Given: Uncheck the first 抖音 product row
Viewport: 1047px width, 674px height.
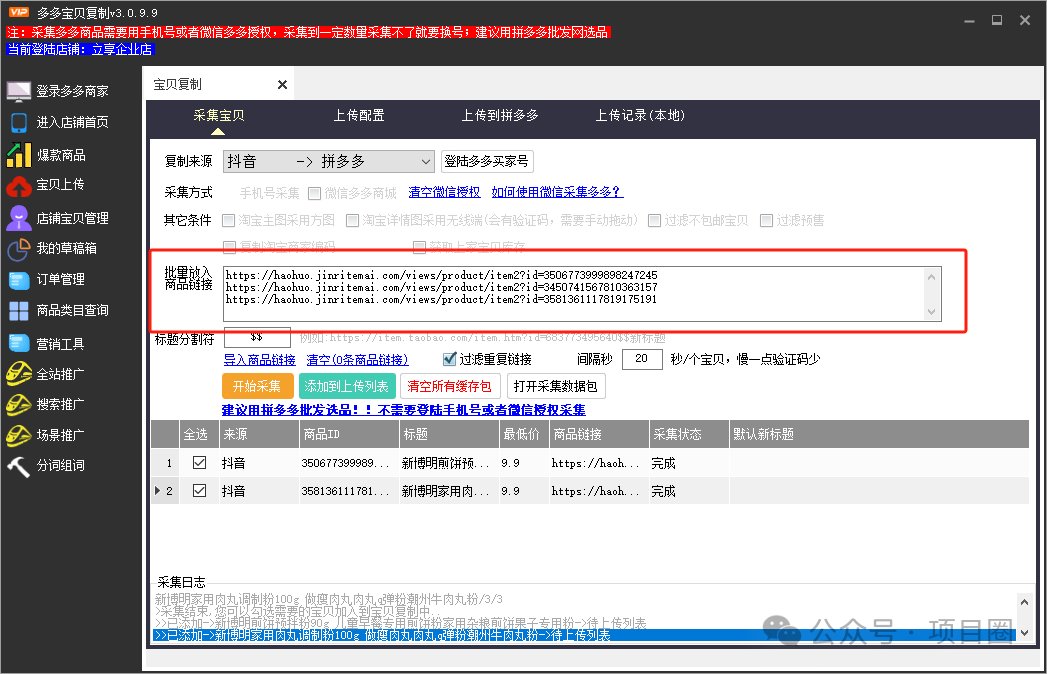Looking at the screenshot, I should (x=199, y=462).
